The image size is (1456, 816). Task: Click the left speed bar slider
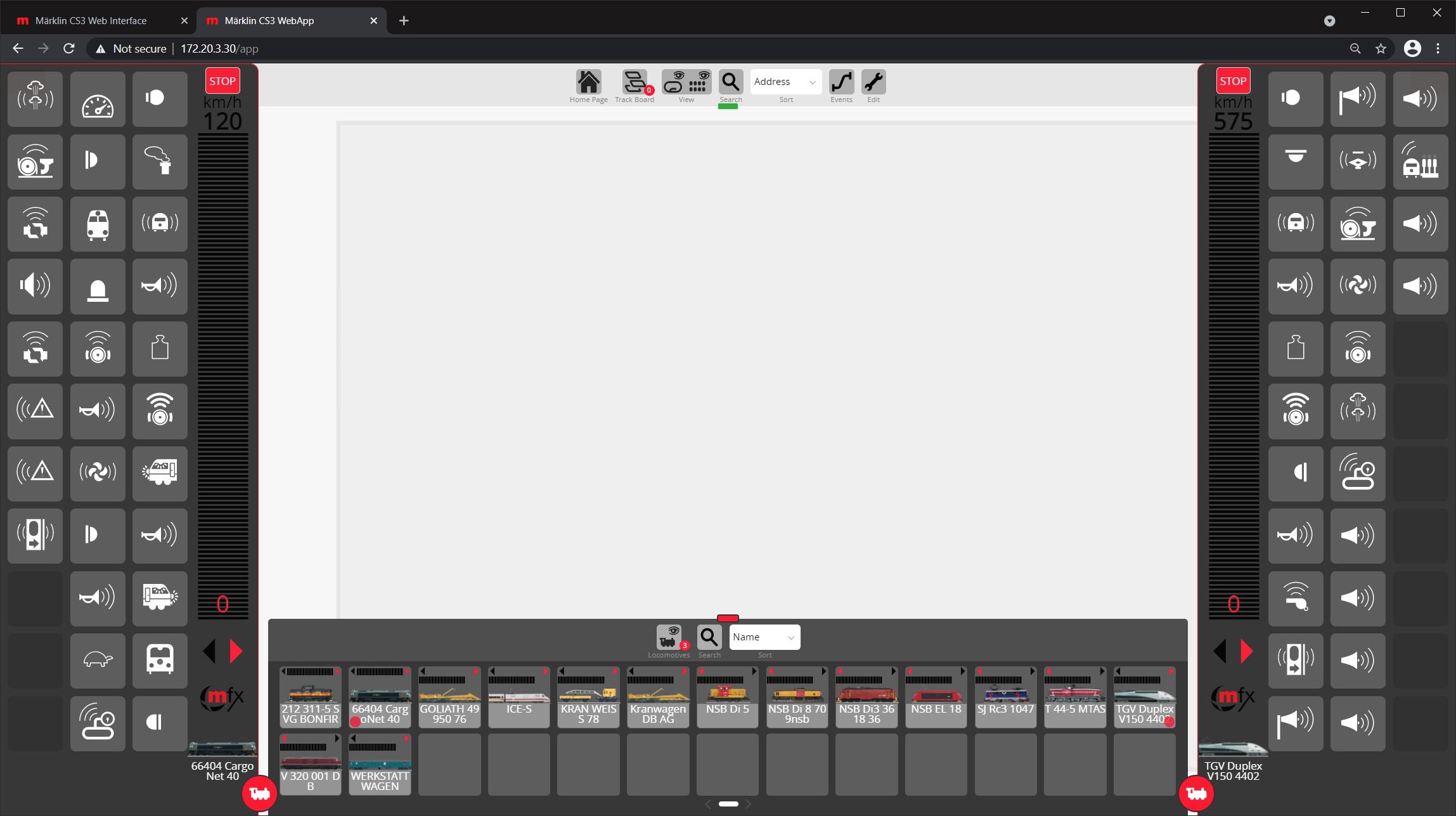pos(222,375)
